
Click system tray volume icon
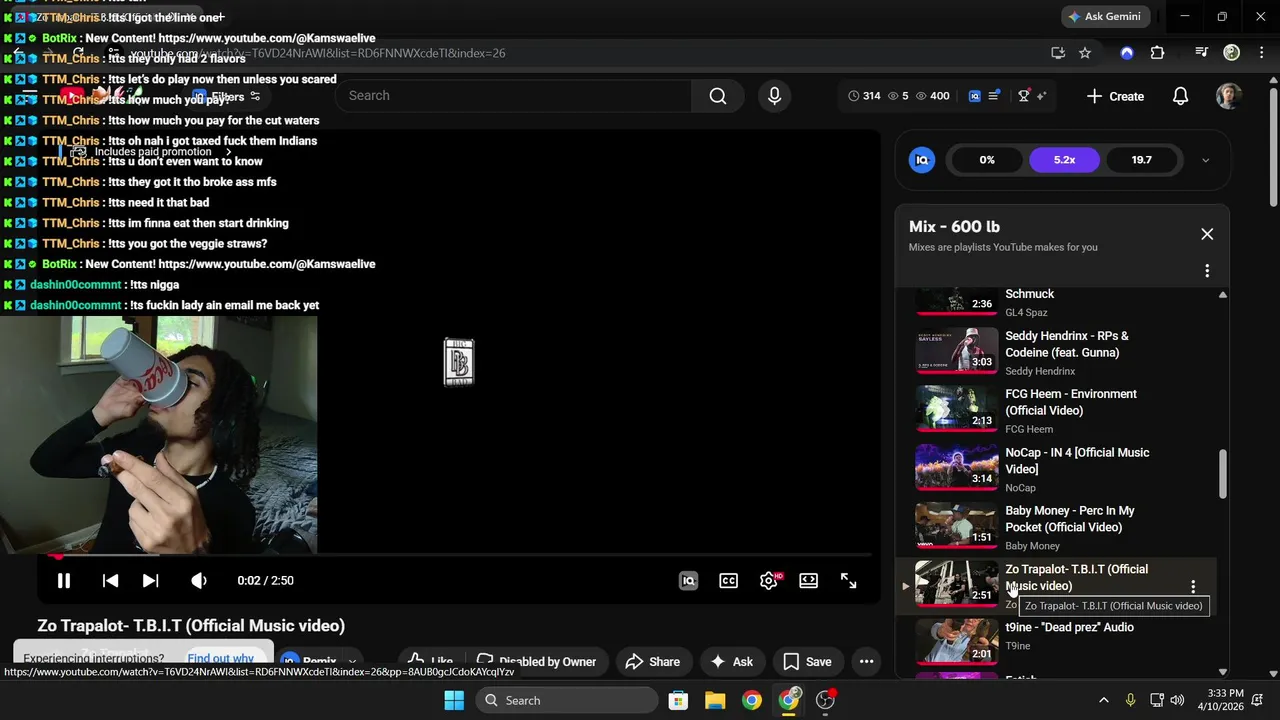click(1177, 700)
